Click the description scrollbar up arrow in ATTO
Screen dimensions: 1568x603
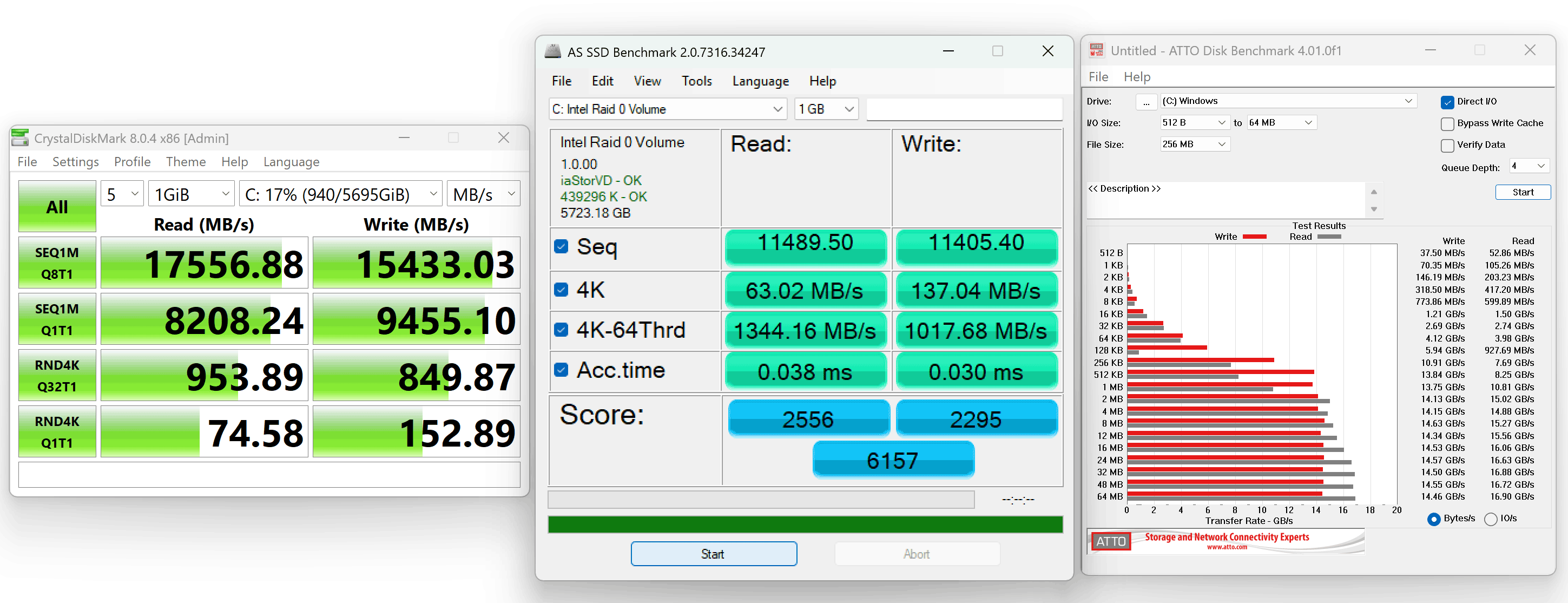click(1373, 192)
